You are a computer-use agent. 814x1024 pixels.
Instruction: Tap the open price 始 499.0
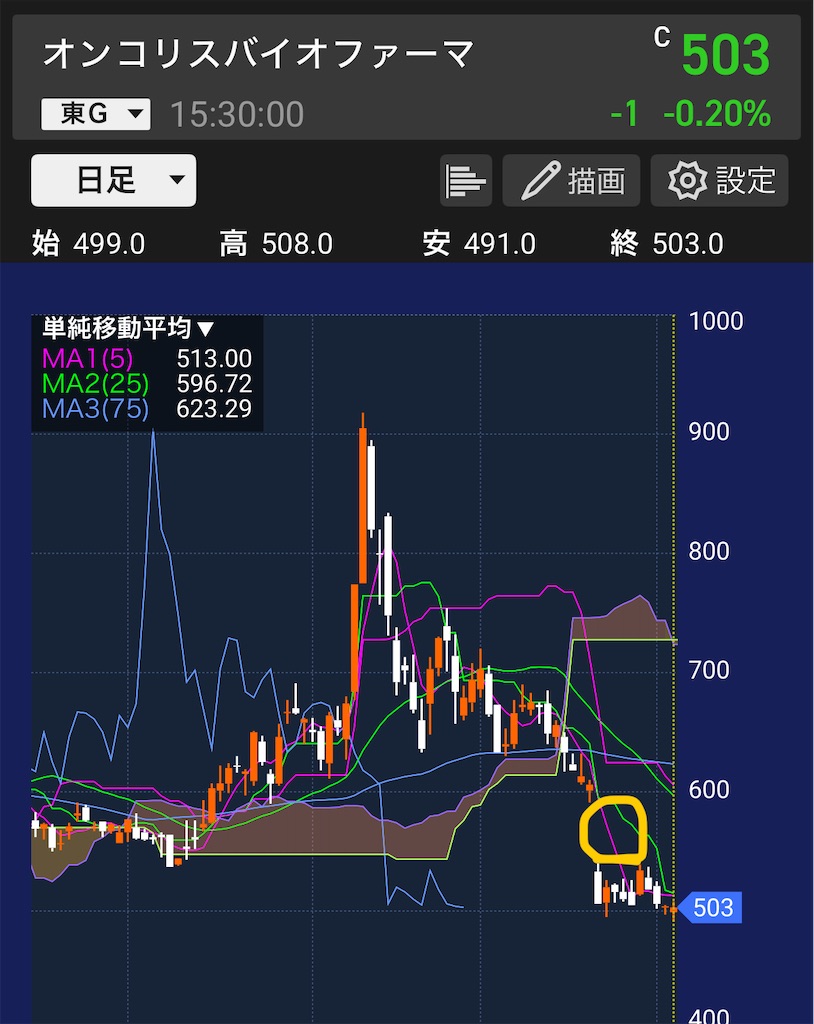89,244
